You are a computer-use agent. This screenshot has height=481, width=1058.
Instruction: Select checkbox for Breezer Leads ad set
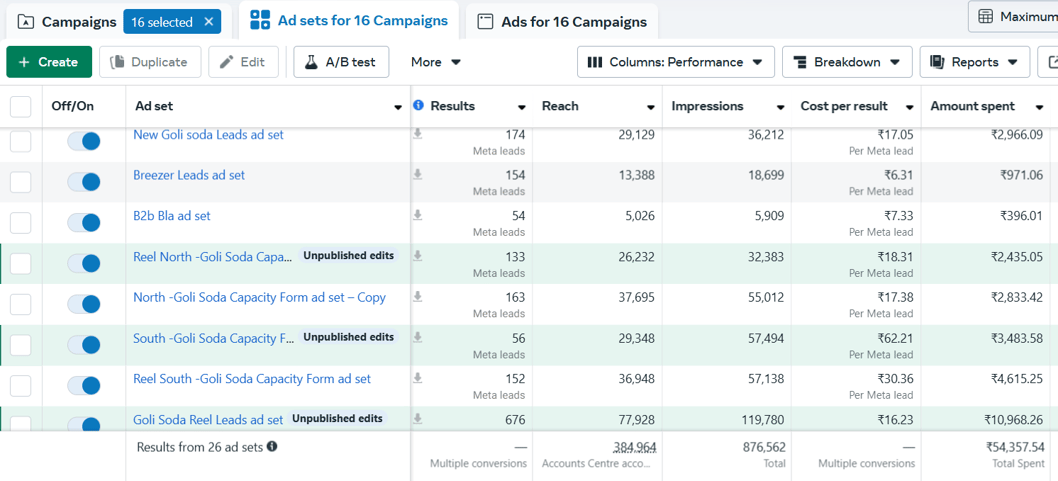[21, 182]
